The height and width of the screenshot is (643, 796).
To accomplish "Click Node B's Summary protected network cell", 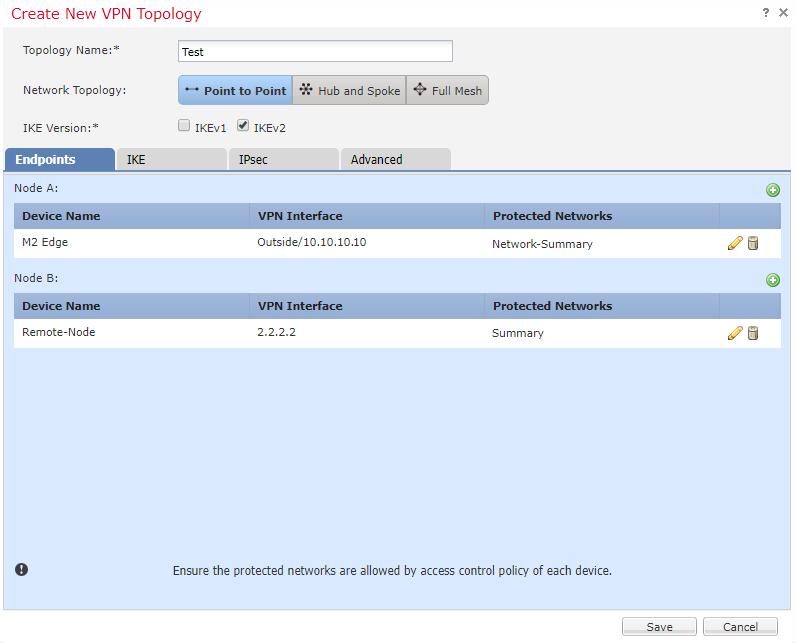I will [602, 333].
